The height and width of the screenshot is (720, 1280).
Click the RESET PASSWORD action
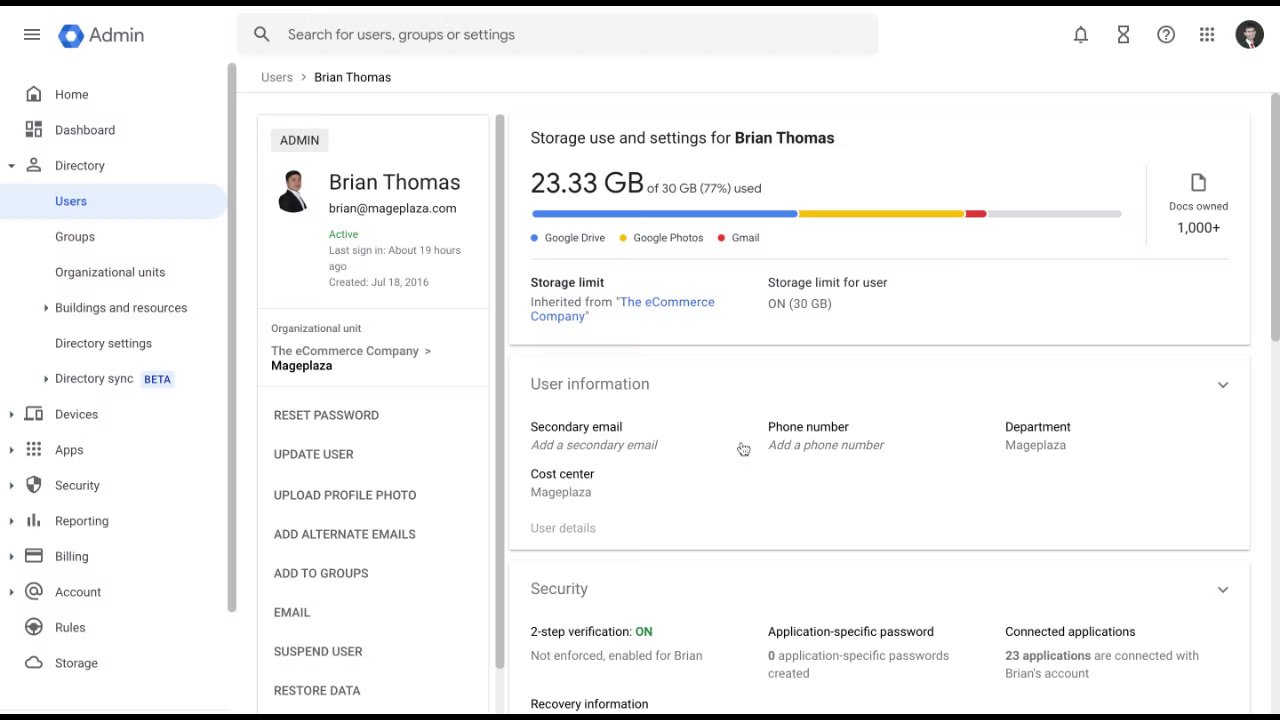[x=326, y=415]
